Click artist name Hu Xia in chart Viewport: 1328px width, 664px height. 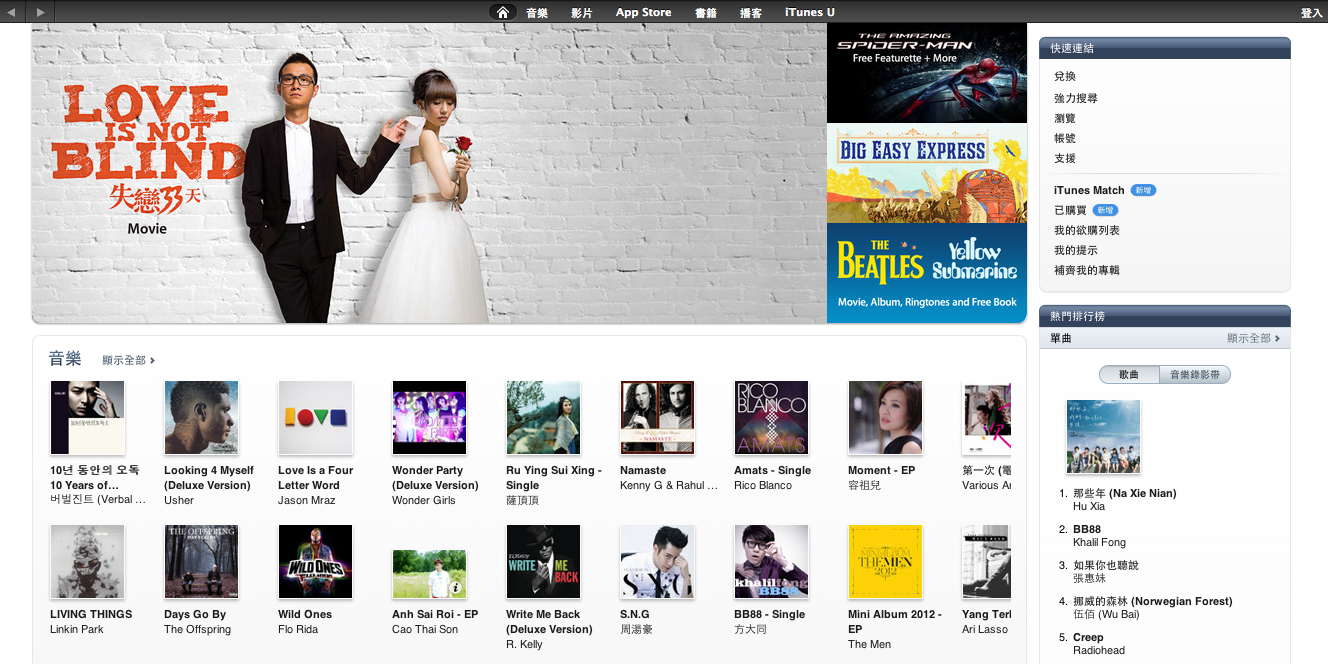point(1088,506)
